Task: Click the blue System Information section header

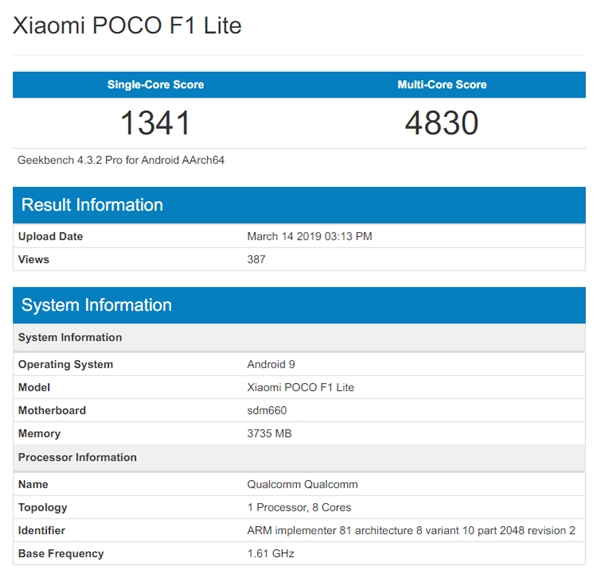Action: tap(299, 305)
